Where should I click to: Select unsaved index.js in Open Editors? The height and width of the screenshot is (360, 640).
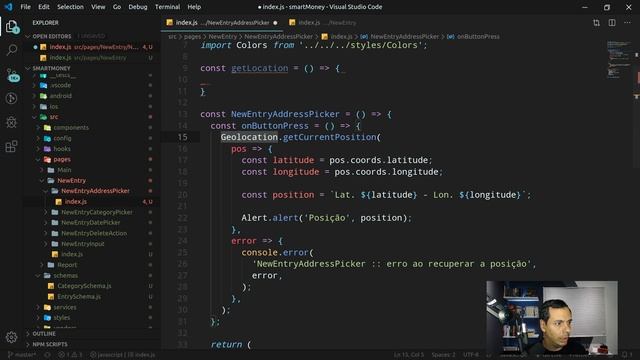coord(93,47)
